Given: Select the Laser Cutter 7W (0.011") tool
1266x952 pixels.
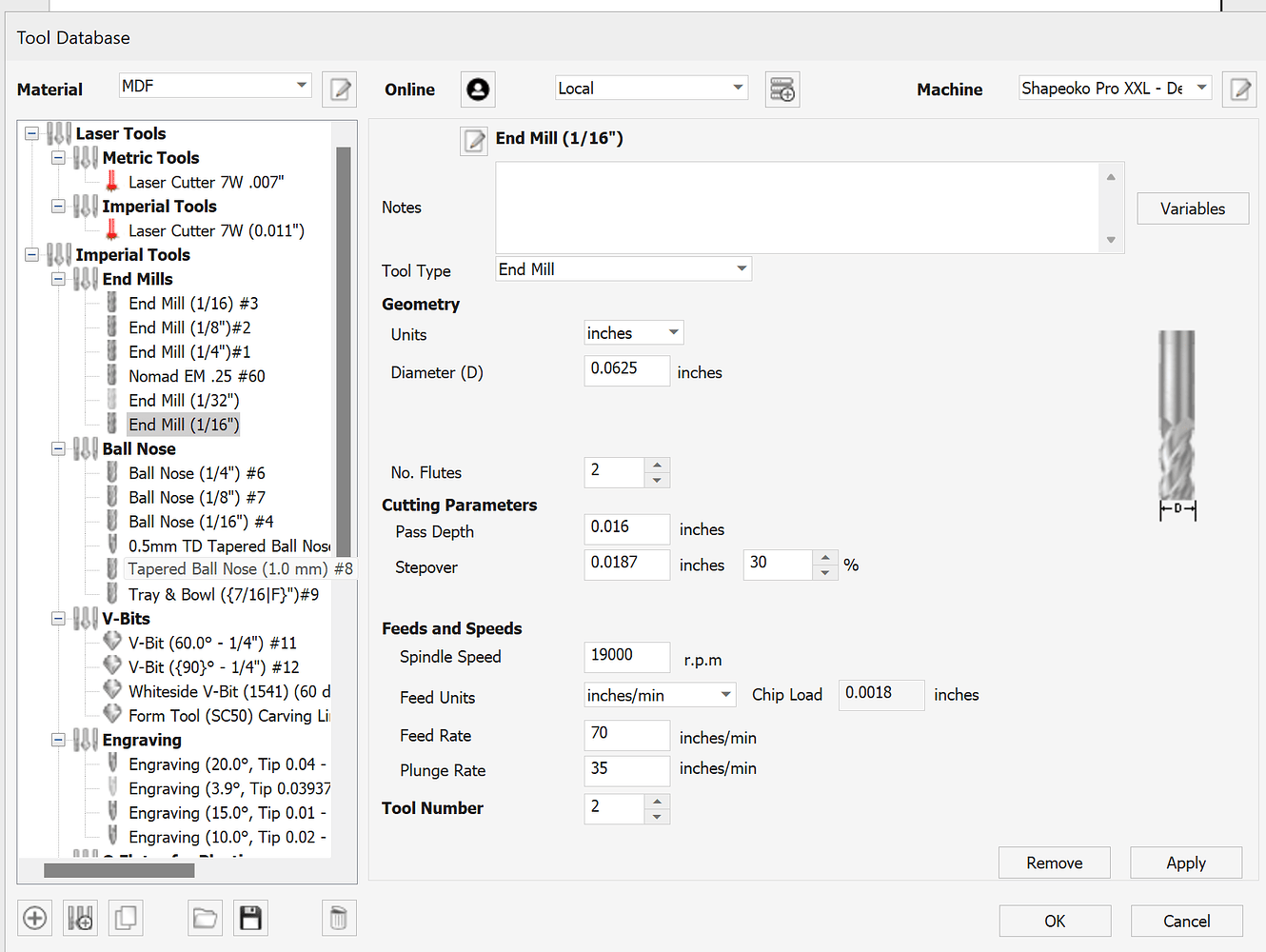Looking at the screenshot, I should point(217,230).
